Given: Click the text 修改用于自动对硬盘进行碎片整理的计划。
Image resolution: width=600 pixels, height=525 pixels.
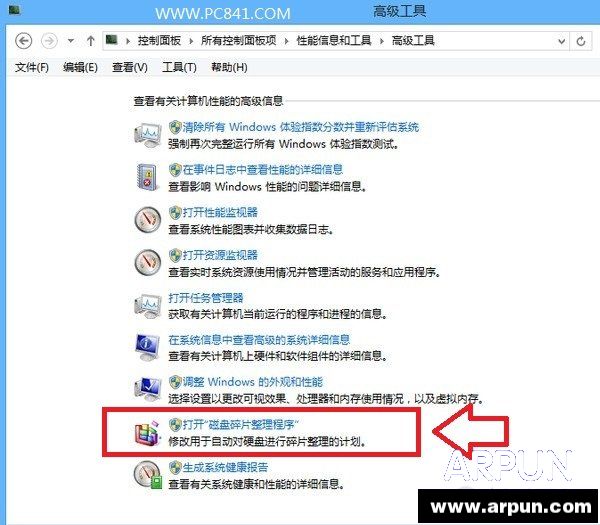Looking at the screenshot, I should click(267, 442).
